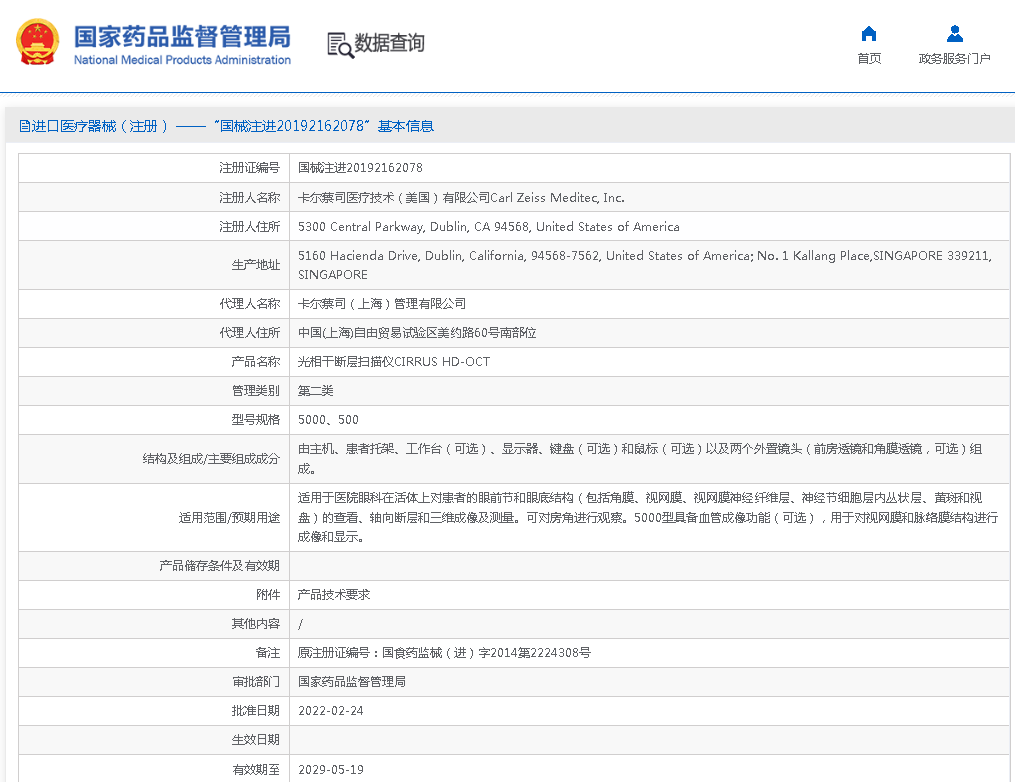Click registration number value 国械注进20192162078
This screenshot has height=782, width=1015.
point(360,168)
